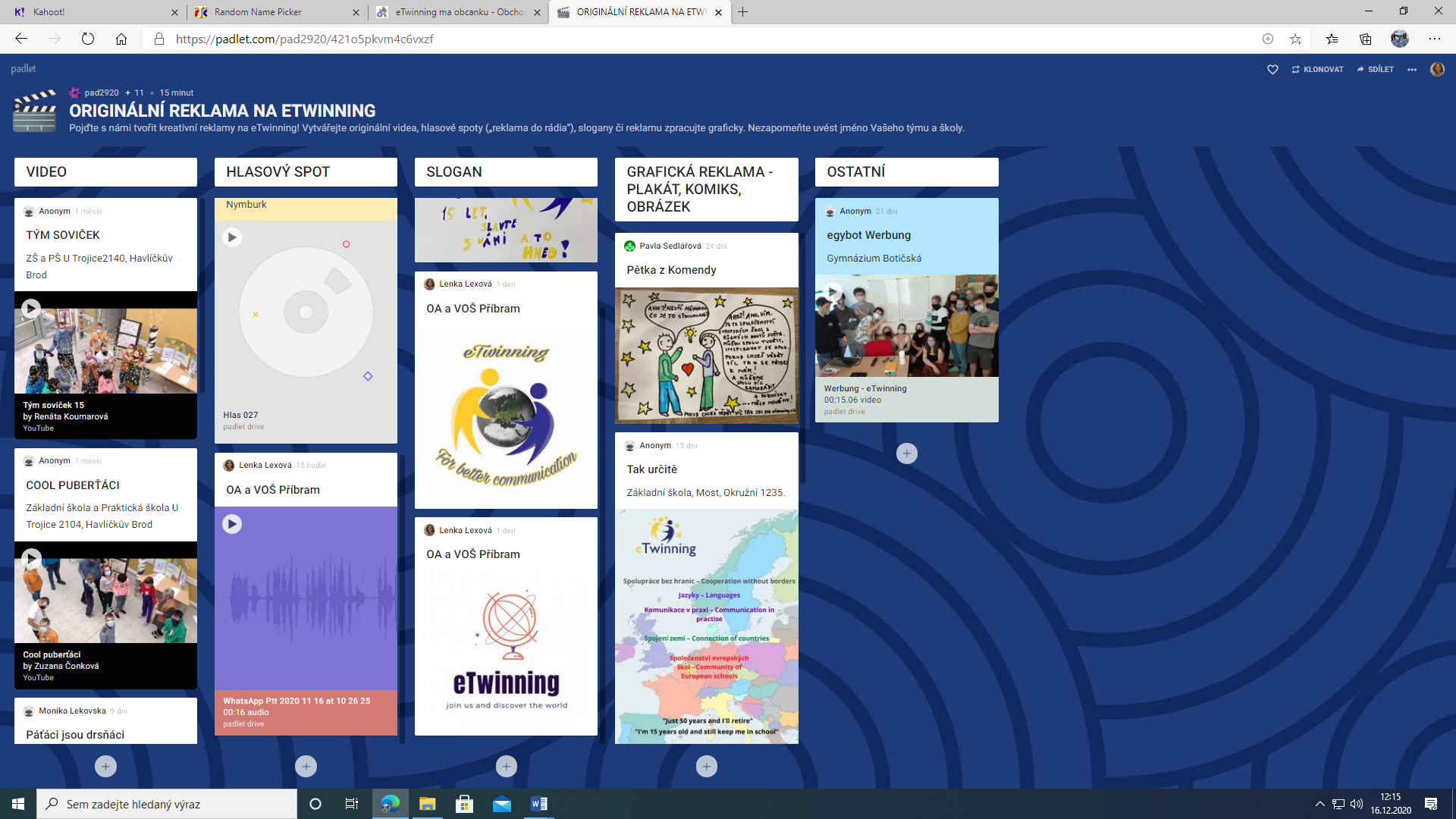
Task: Open Word from the taskbar
Action: [539, 804]
